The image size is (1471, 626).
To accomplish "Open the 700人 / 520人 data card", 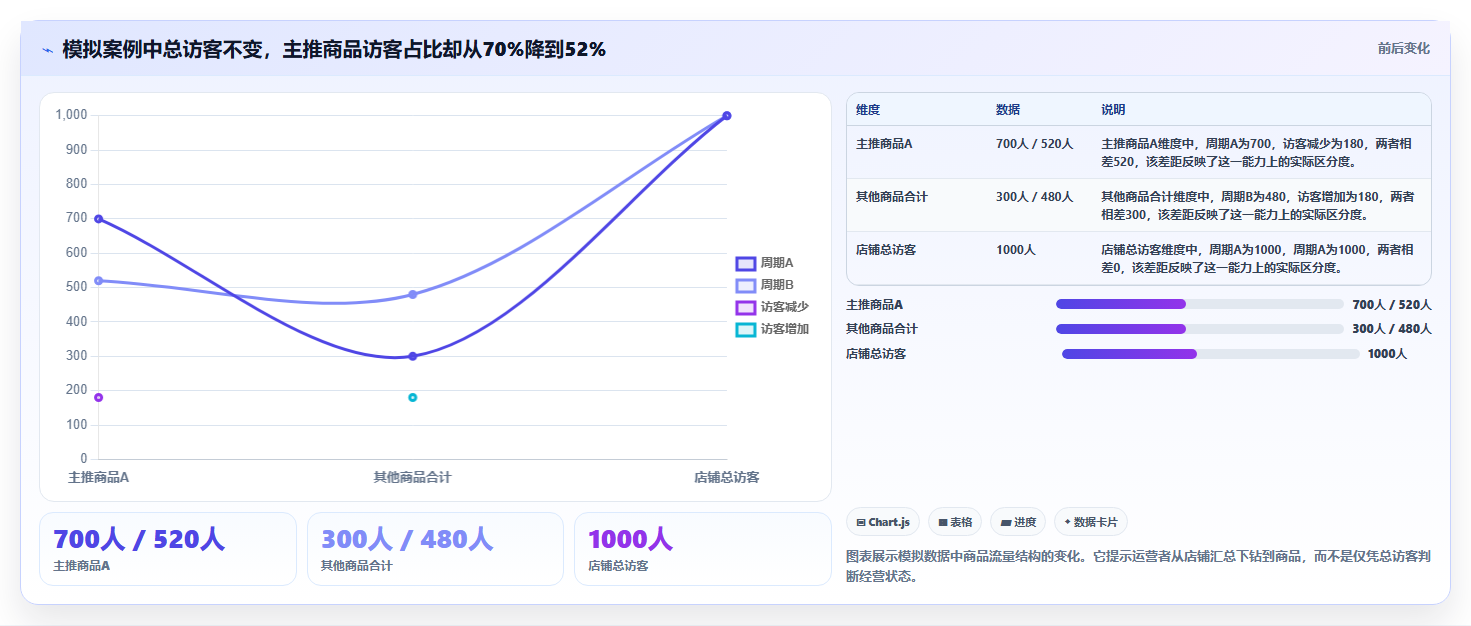I will click(168, 549).
